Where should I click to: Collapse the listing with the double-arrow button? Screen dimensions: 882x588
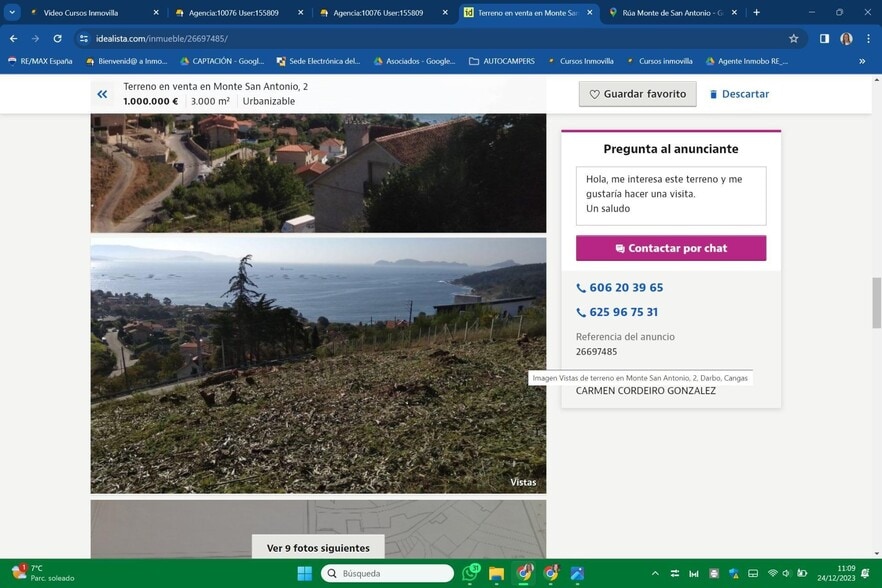click(x=101, y=93)
